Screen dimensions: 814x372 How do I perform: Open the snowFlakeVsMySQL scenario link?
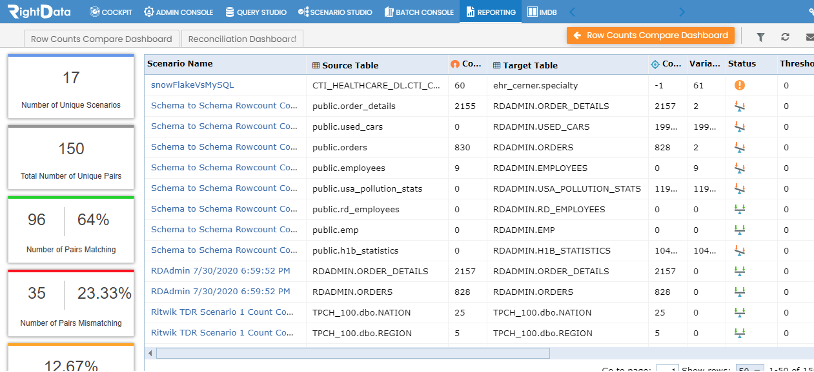pos(193,85)
